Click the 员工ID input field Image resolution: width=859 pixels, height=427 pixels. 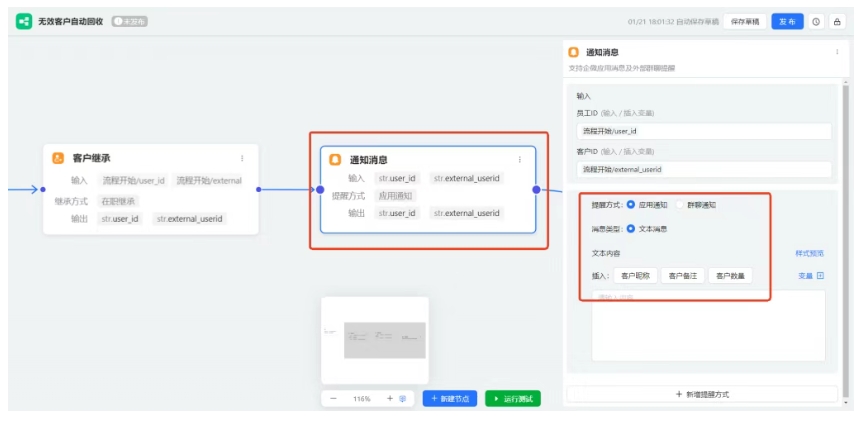click(704, 131)
